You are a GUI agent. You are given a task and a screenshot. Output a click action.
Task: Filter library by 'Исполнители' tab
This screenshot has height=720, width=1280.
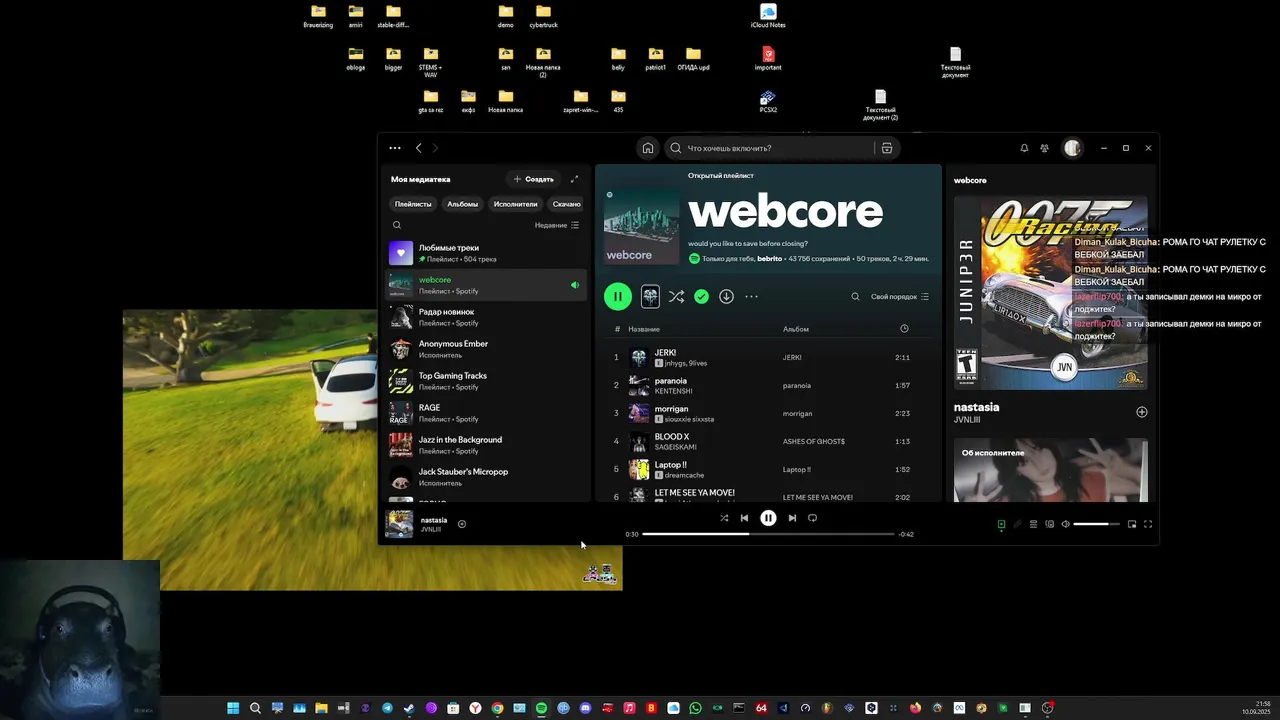pyautogui.click(x=516, y=204)
